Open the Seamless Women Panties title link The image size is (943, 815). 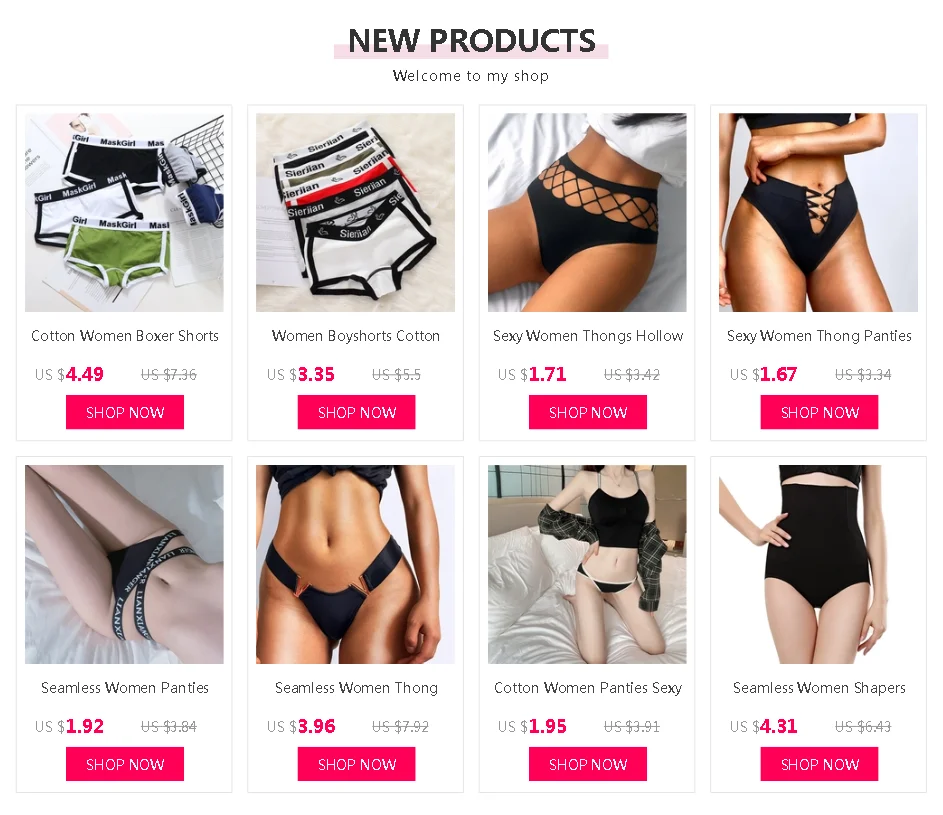point(125,687)
